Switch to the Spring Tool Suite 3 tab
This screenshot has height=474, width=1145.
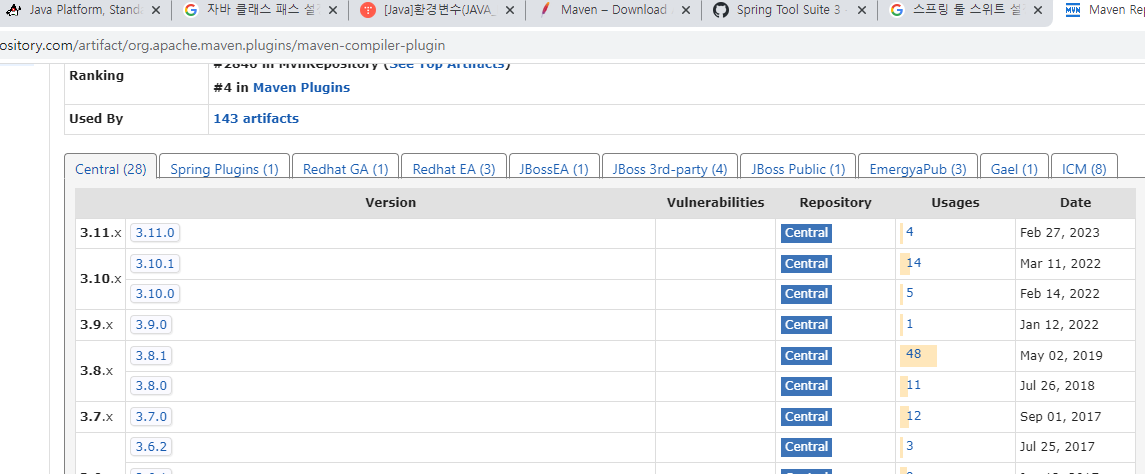(x=789, y=10)
